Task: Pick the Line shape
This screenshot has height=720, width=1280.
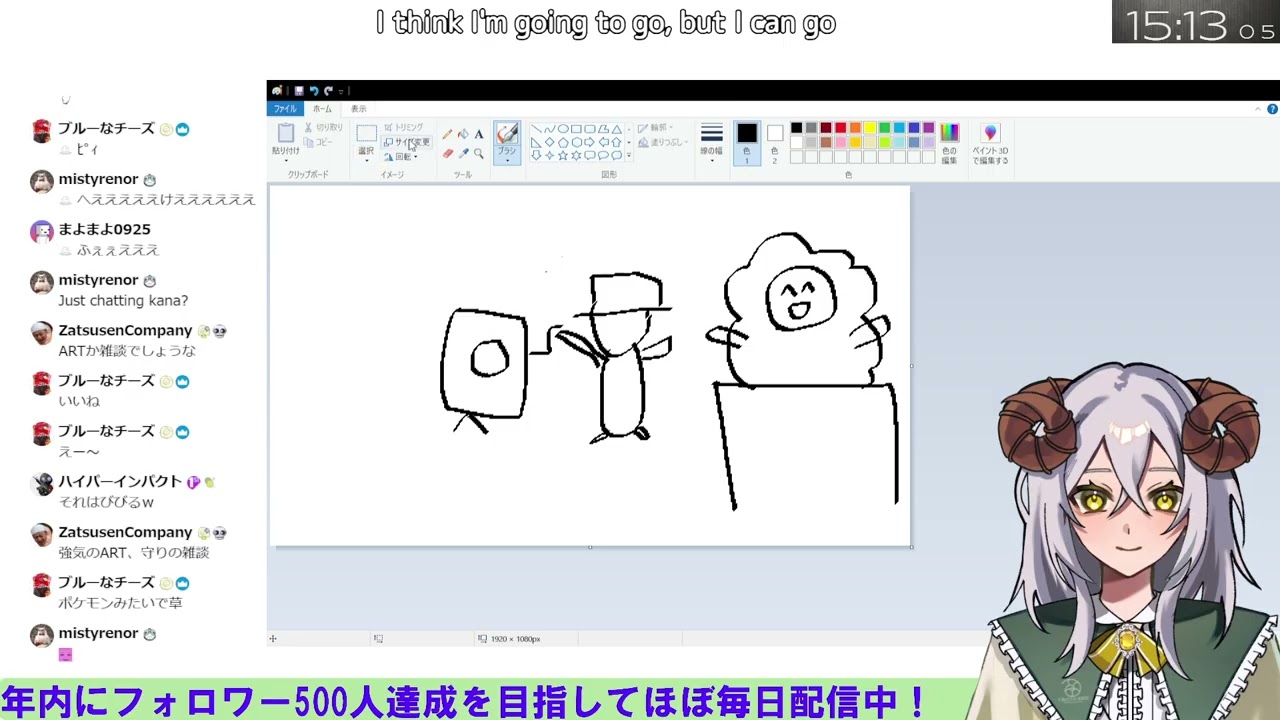Action: tap(536, 129)
